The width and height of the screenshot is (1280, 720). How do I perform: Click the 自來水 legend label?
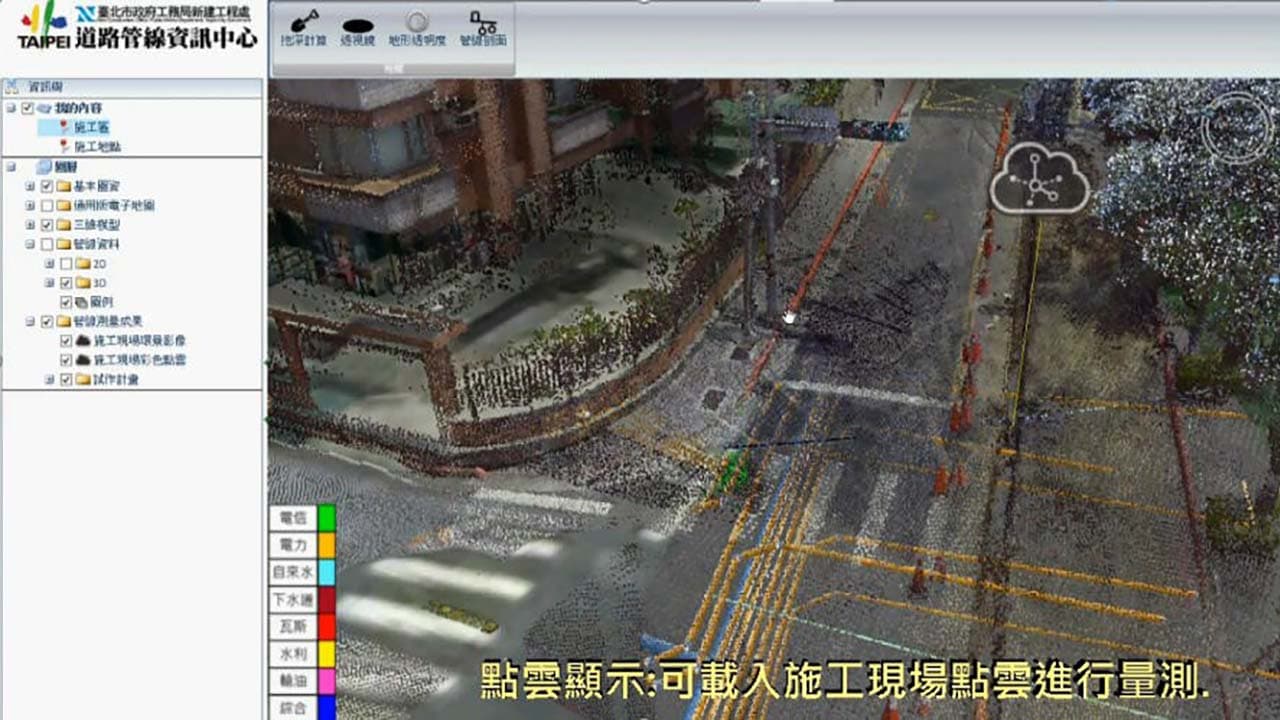[x=293, y=573]
